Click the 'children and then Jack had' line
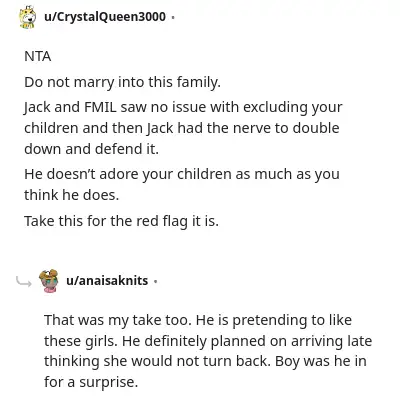 click(x=182, y=128)
